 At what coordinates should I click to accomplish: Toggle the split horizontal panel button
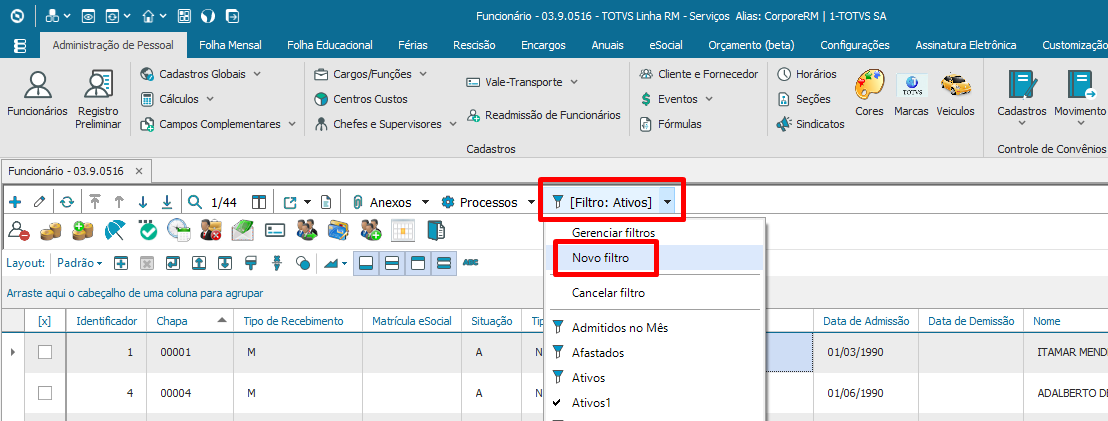click(391, 263)
